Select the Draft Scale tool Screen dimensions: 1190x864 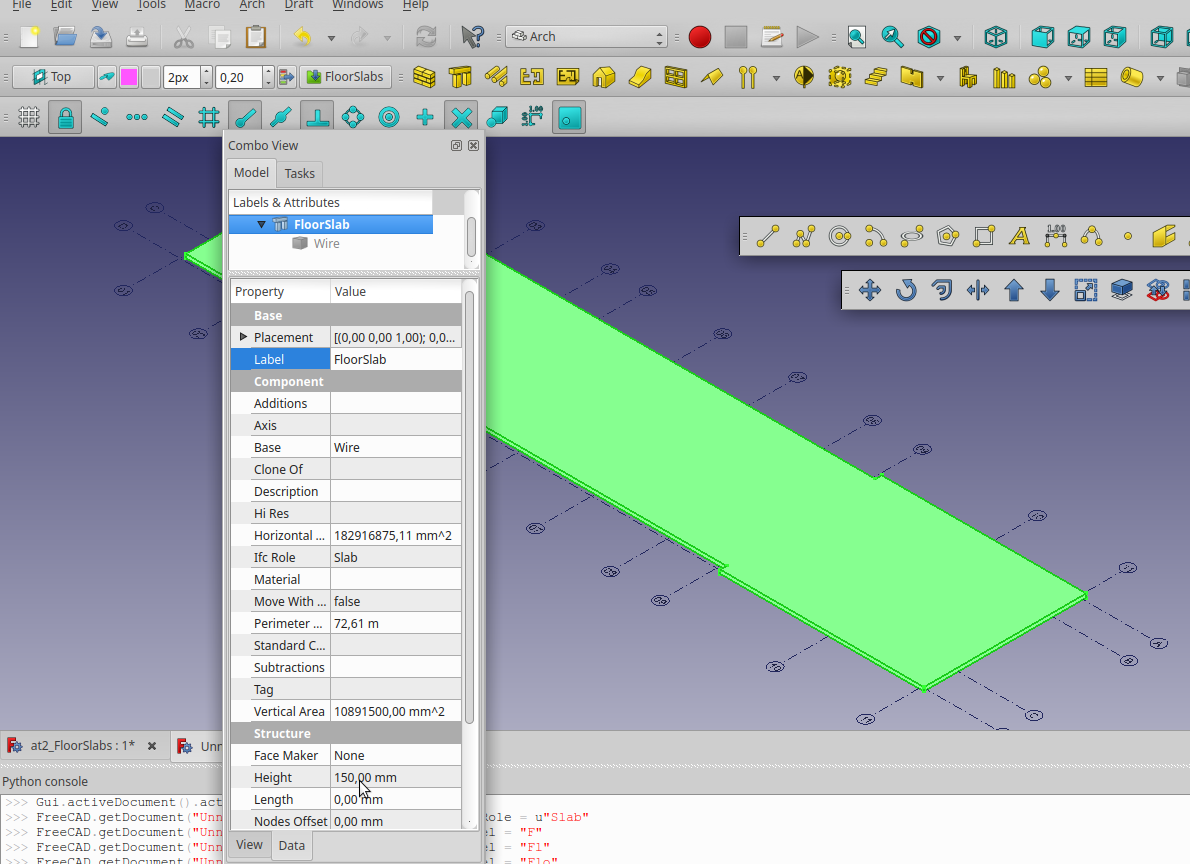[1086, 290]
